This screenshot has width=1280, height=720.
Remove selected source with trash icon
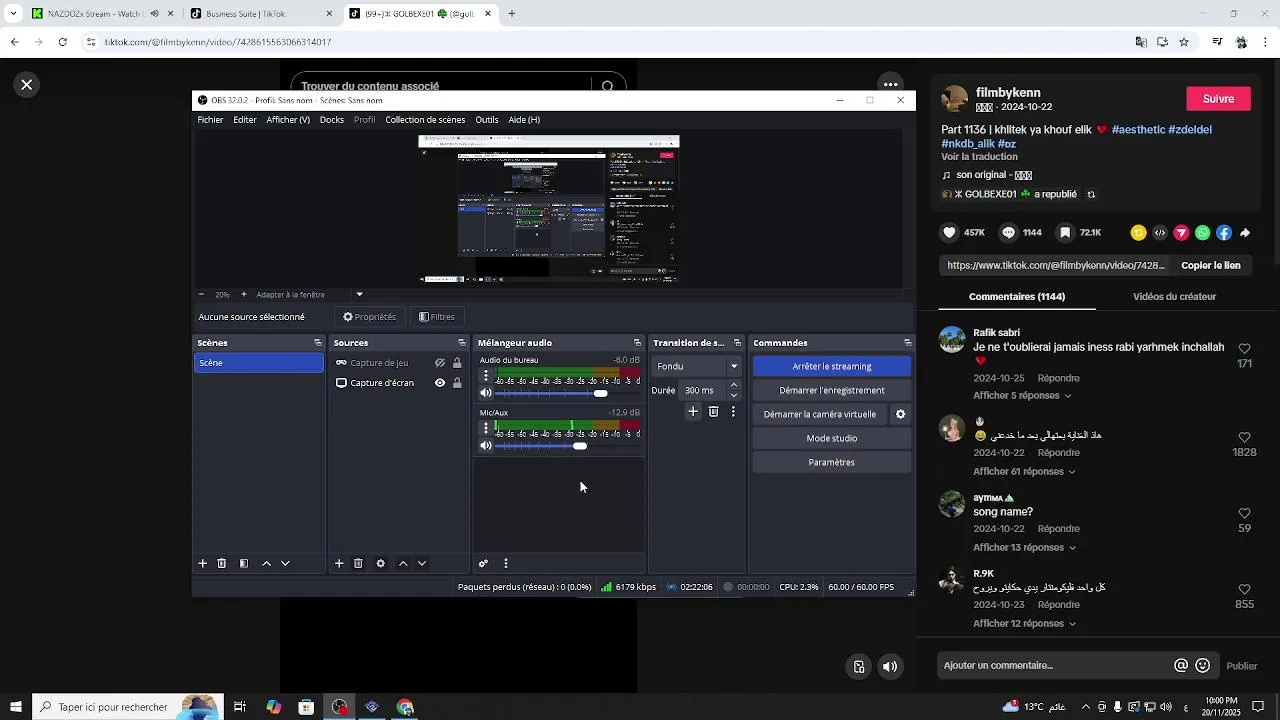pos(358,563)
